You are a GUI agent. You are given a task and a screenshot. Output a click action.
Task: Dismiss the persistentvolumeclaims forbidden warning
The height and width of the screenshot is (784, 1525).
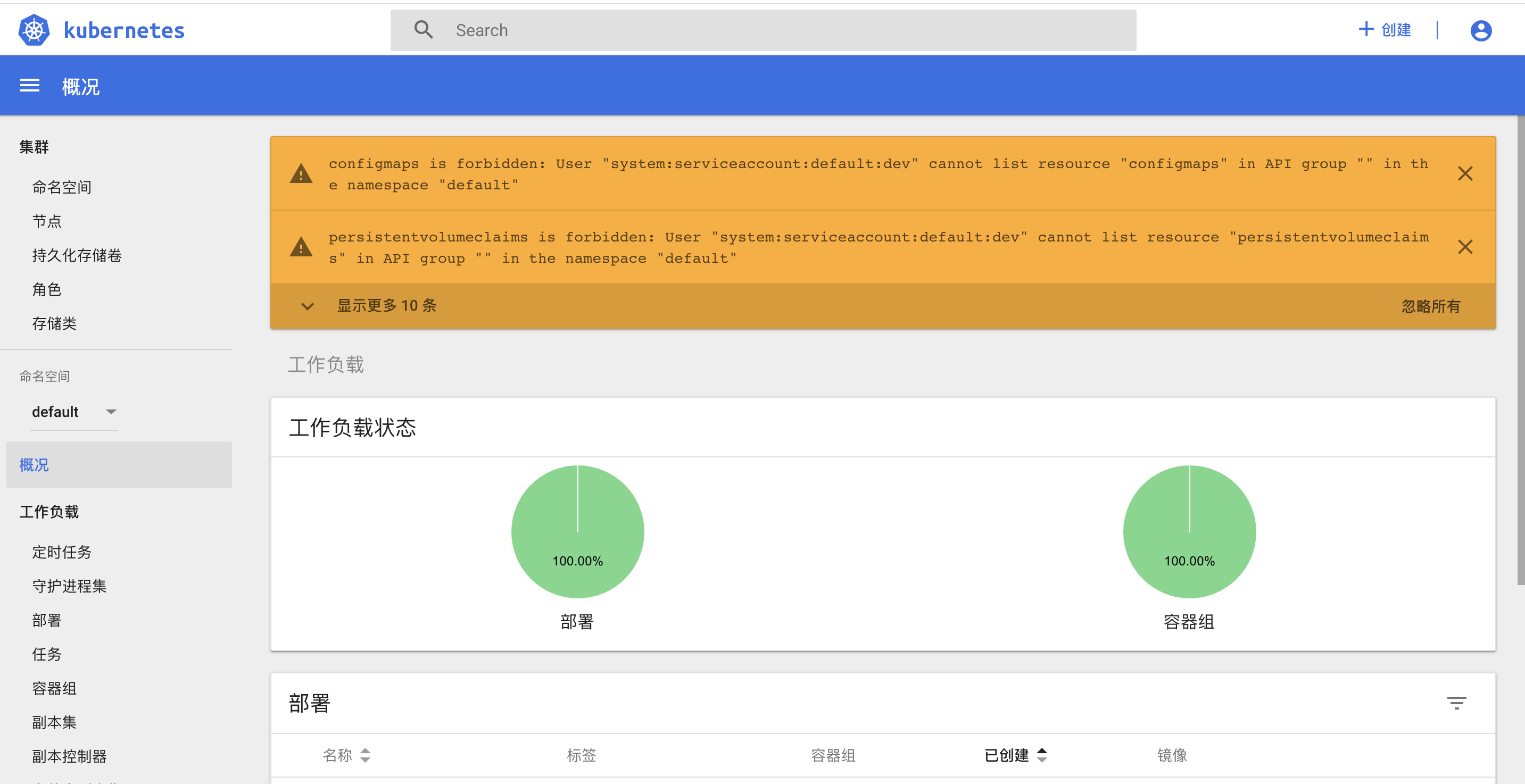pos(1465,247)
